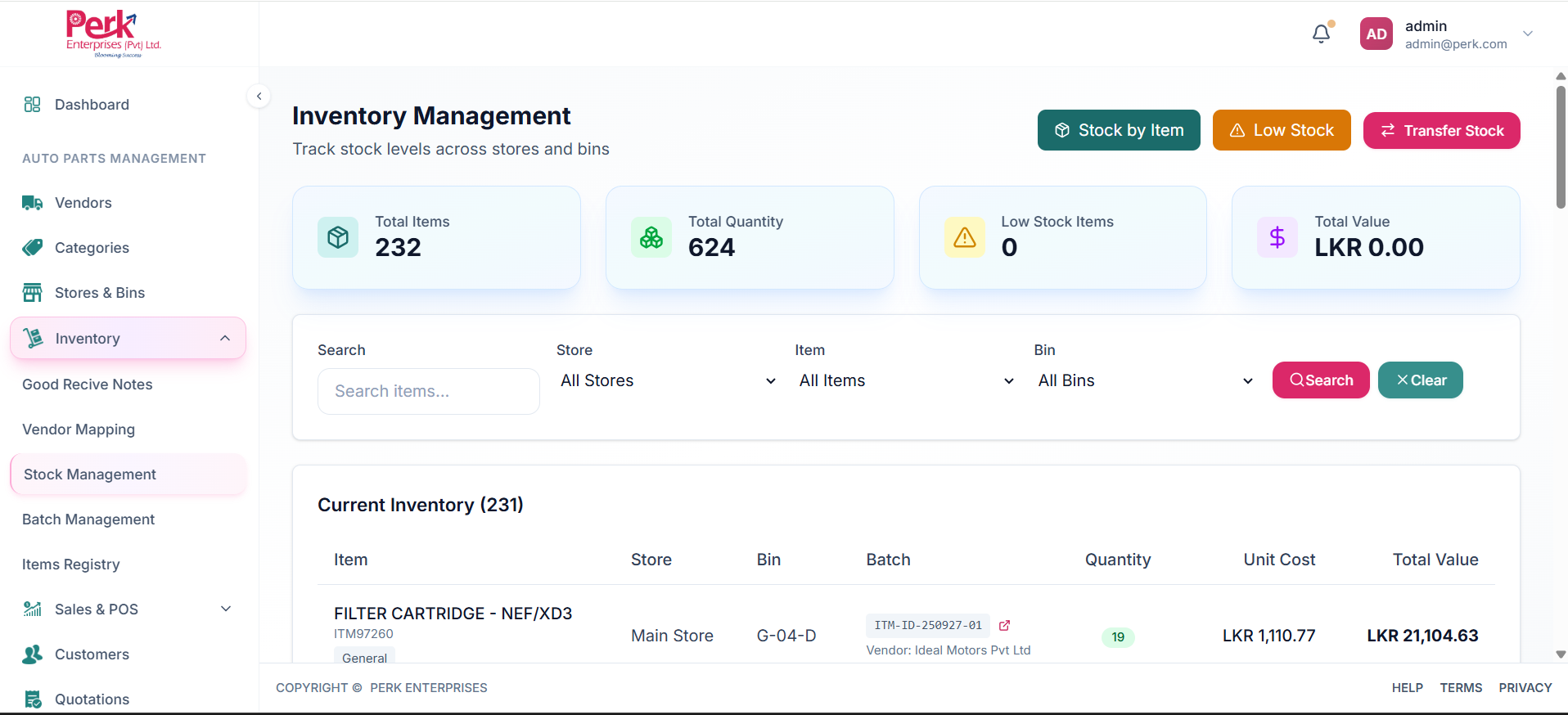Expand the Sales & POS submenu
The width and height of the screenshot is (1568, 715).
point(226,609)
